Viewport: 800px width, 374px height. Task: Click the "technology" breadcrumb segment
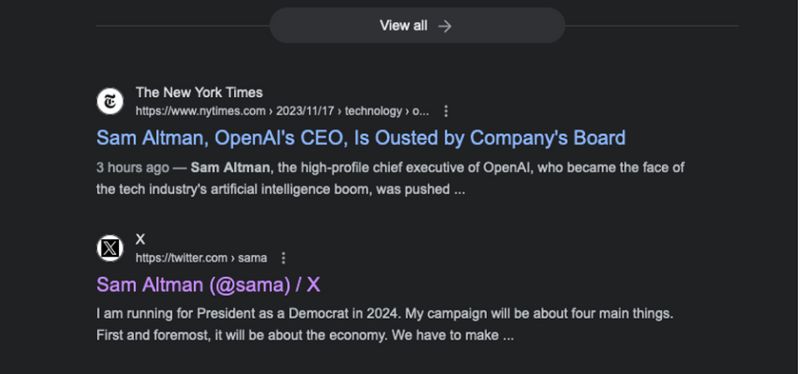tap(373, 111)
